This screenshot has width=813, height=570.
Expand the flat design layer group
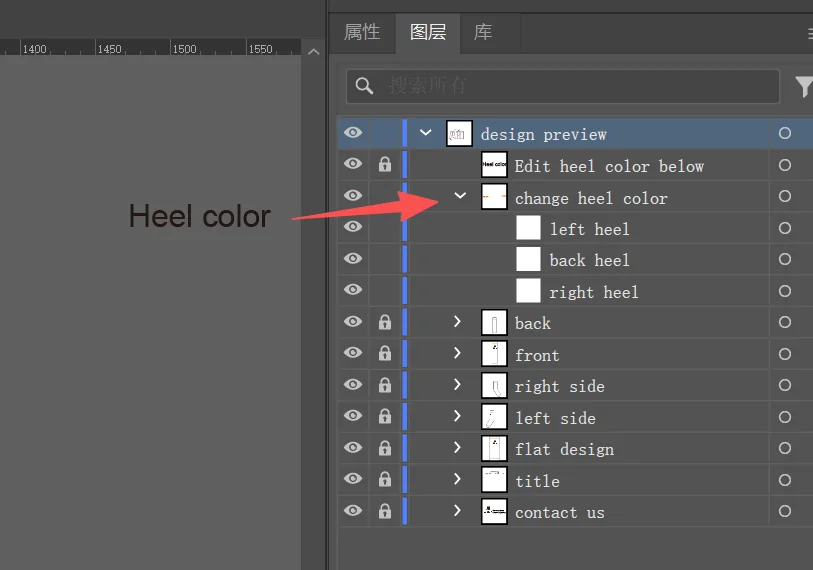457,447
